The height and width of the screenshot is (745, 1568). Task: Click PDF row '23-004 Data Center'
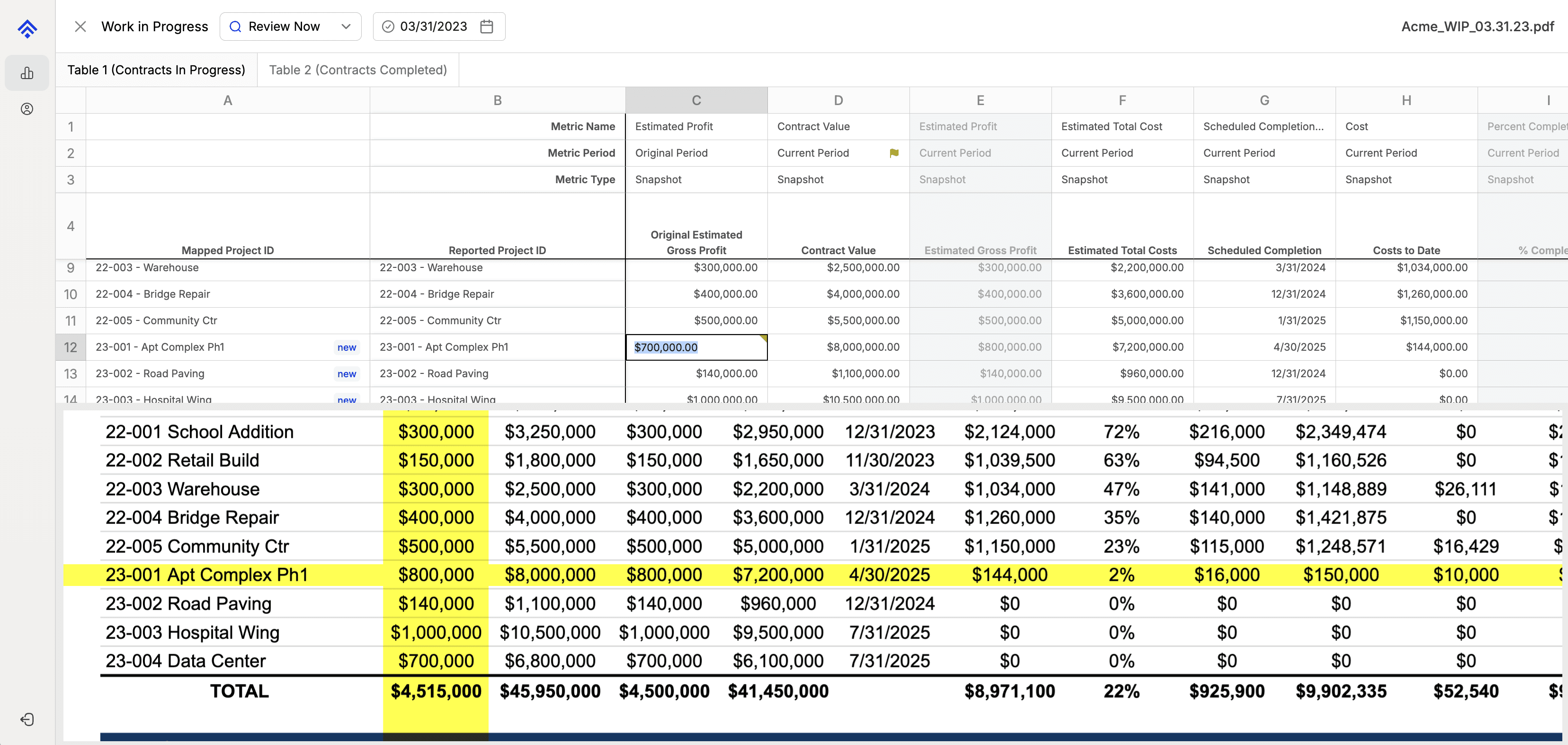point(185,661)
